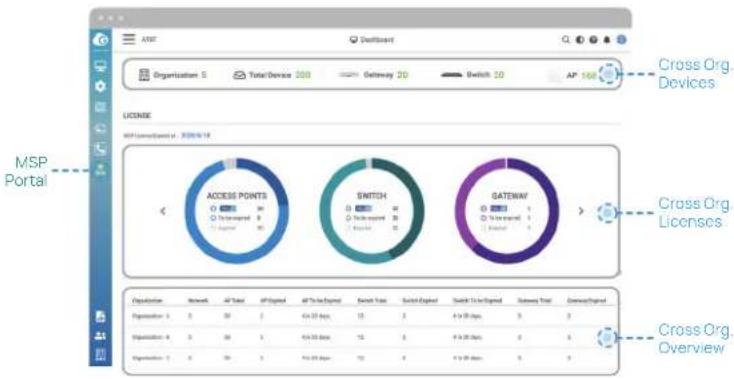The width and height of the screenshot is (734, 379).
Task: Toggle the hamburger menu icon
Action: point(129,39)
